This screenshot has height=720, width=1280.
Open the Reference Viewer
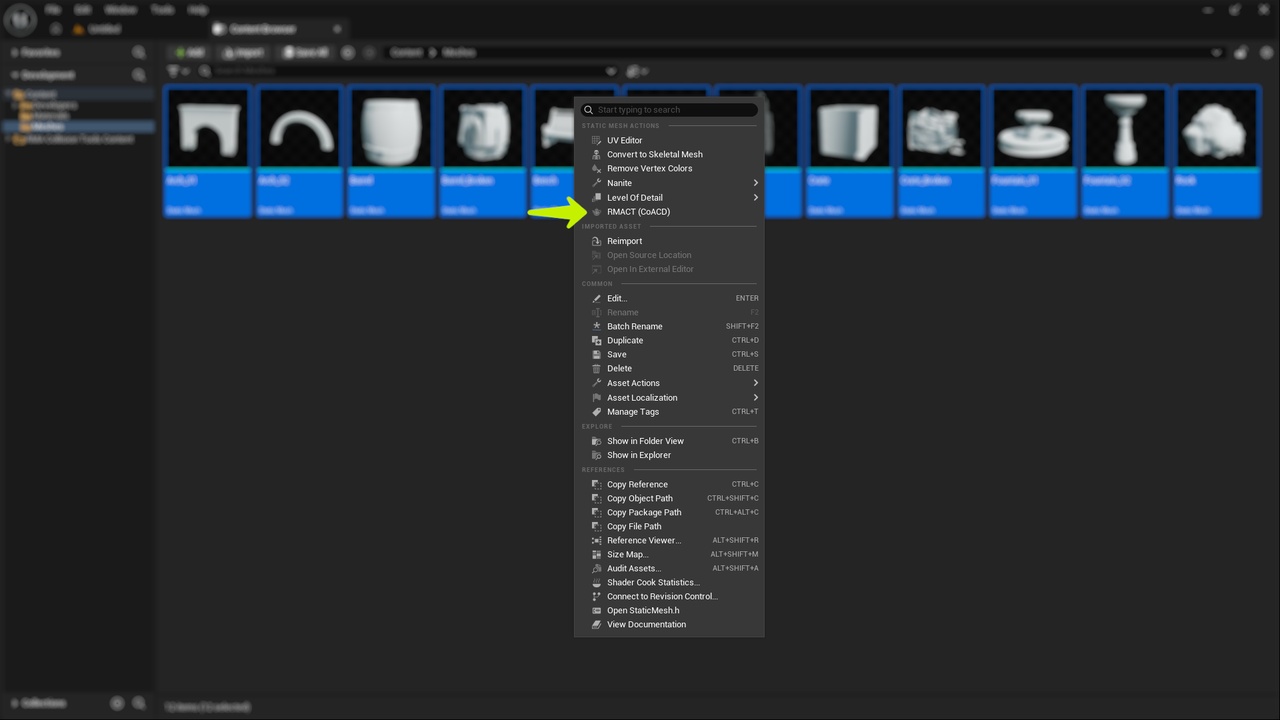pyautogui.click(x=669, y=540)
